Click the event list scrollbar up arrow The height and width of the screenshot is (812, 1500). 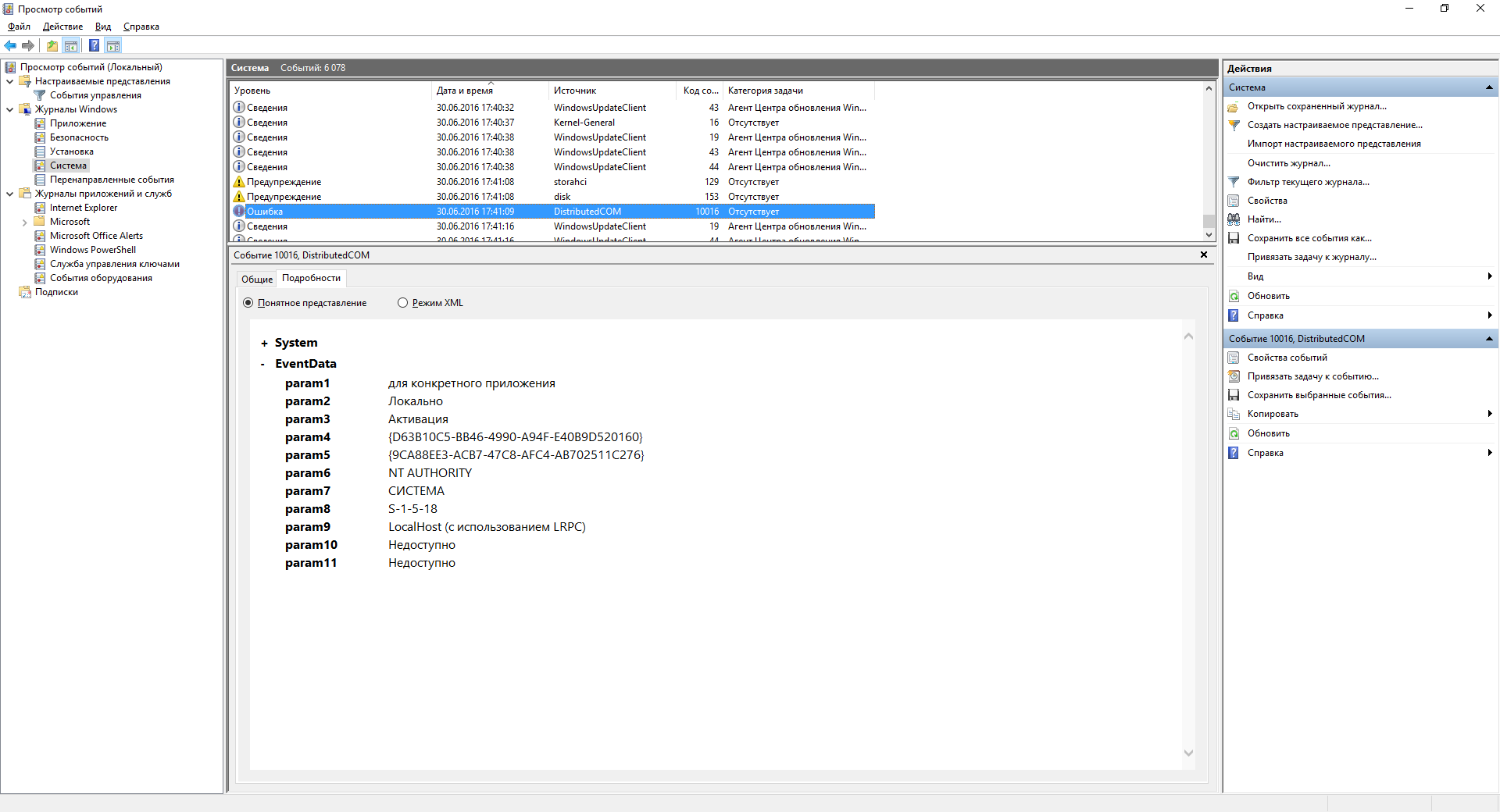(x=1209, y=88)
